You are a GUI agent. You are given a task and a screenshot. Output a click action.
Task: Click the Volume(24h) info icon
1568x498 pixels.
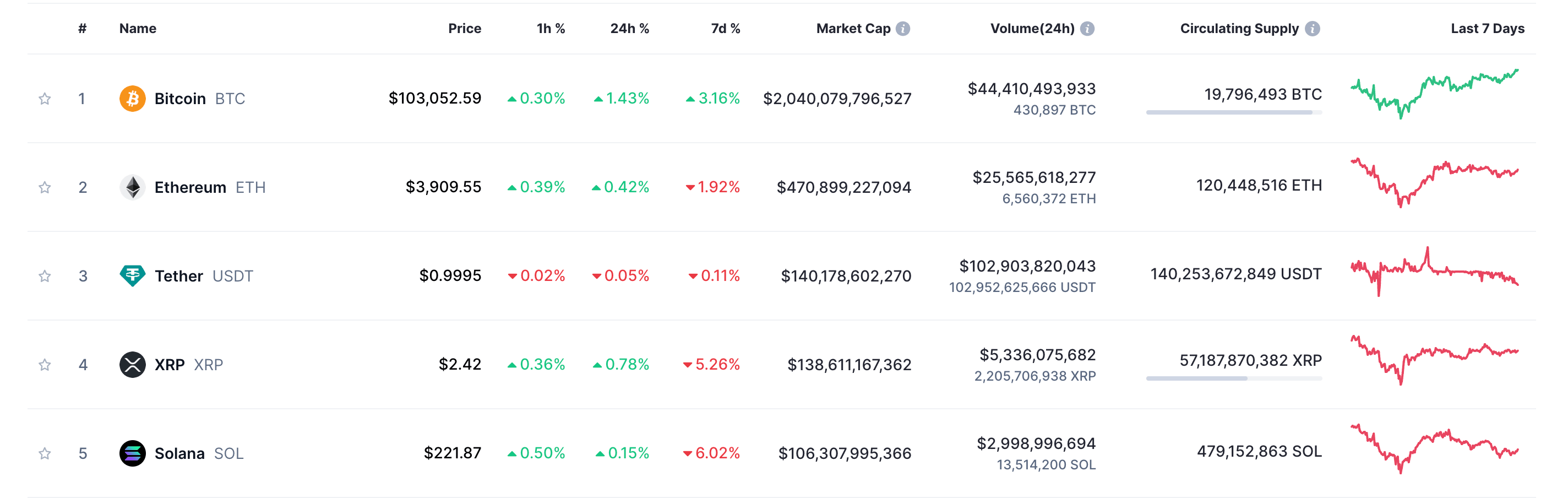(x=1087, y=29)
